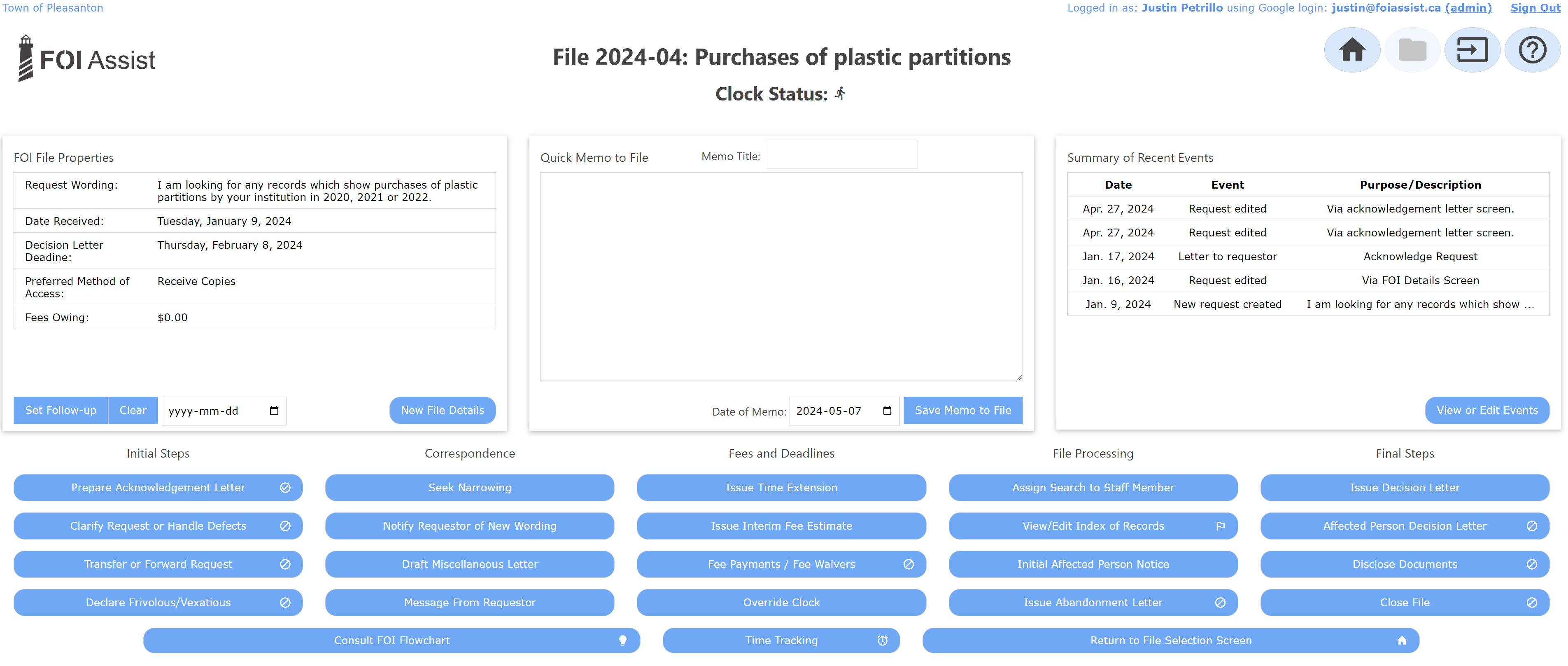The height and width of the screenshot is (666, 1568).
Task: Open Date of Memo calendar picker
Action: tap(887, 411)
